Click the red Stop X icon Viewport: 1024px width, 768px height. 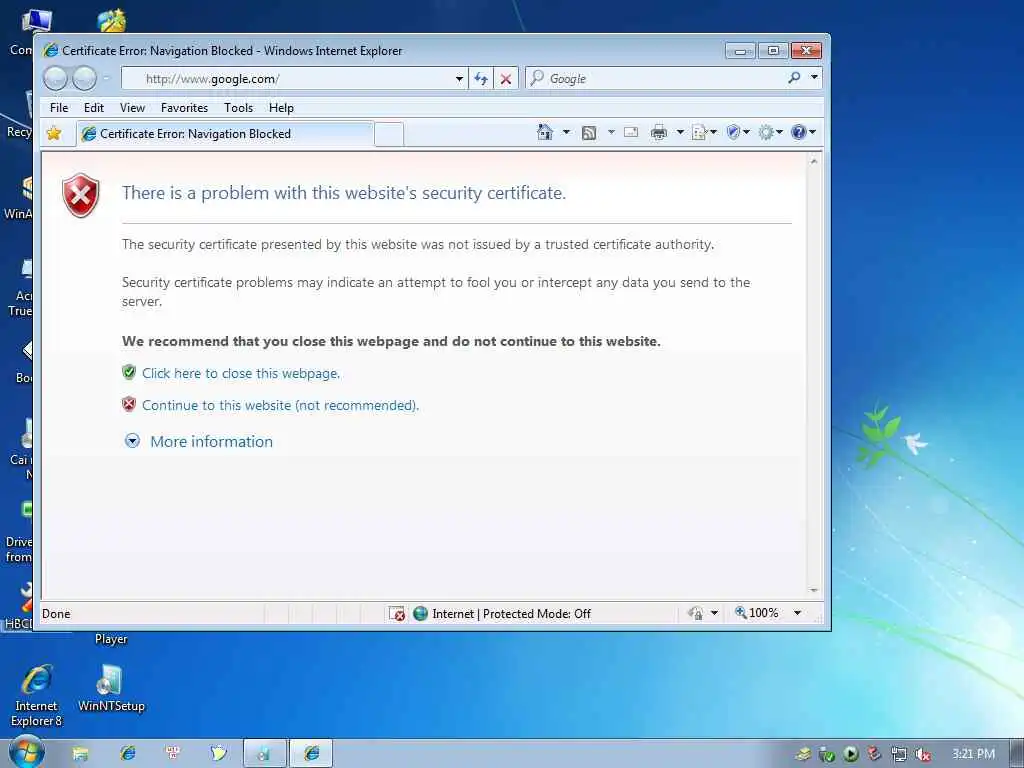pos(505,79)
